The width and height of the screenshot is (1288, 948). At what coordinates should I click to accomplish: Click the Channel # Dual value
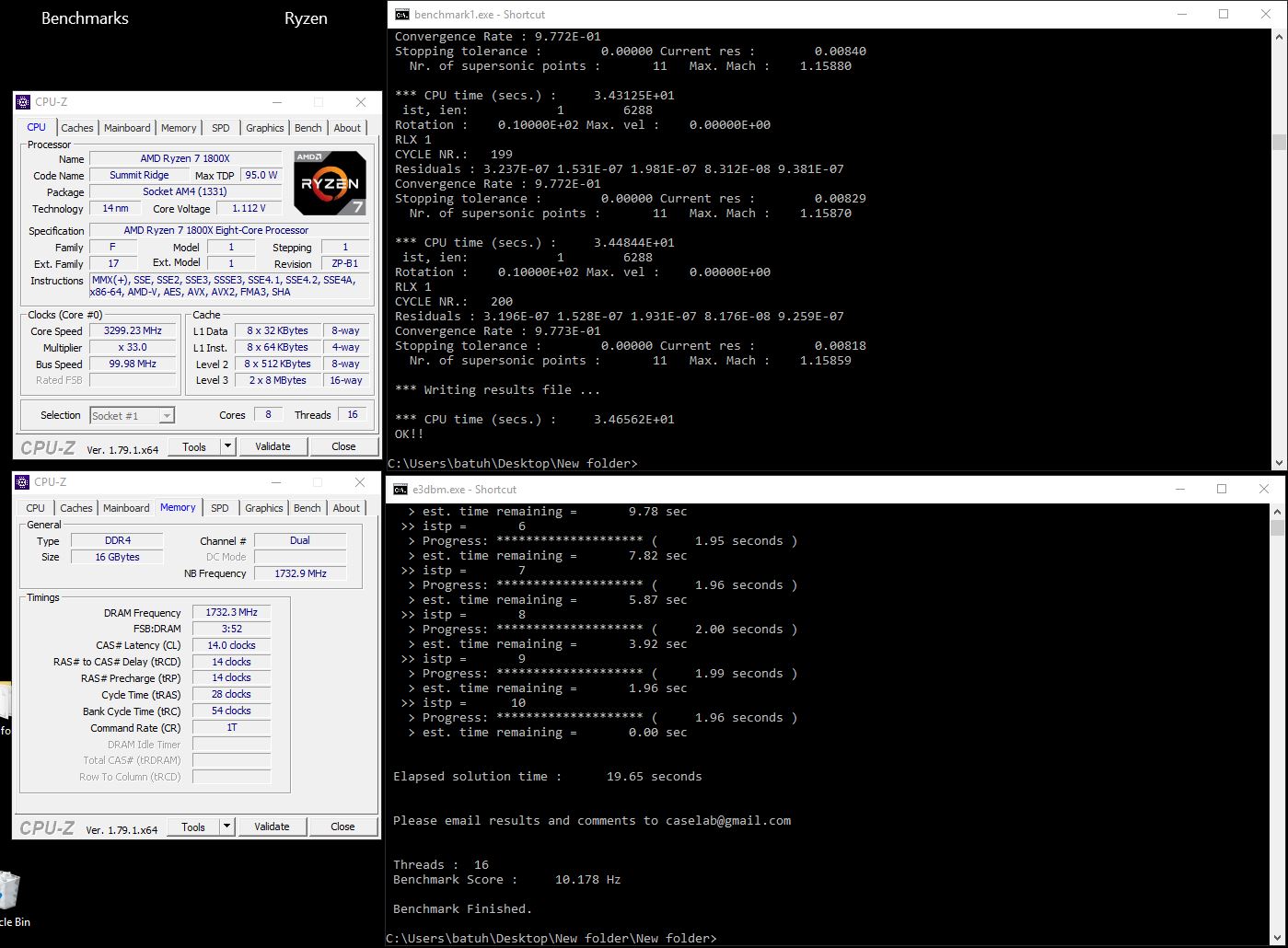pyautogui.click(x=300, y=541)
